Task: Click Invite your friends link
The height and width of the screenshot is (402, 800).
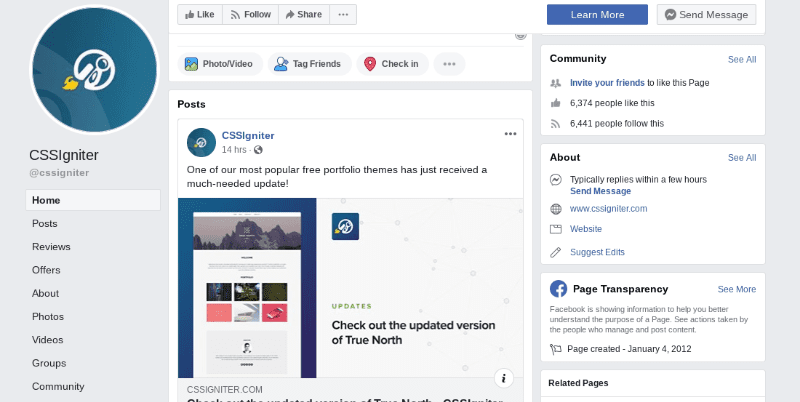Action: 607,83
